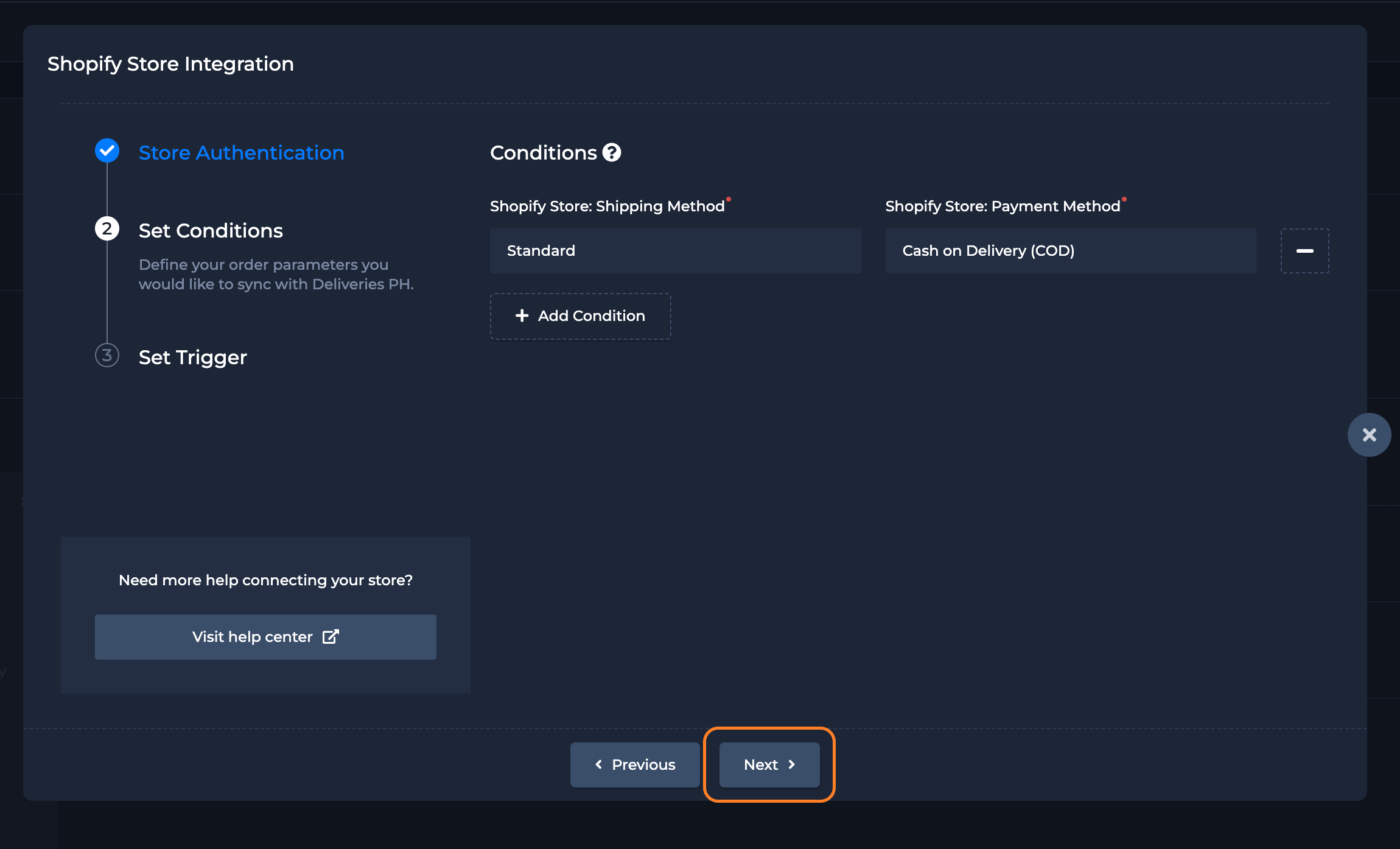The width and height of the screenshot is (1400, 849).
Task: Open the Visit help center link
Action: pos(265,637)
